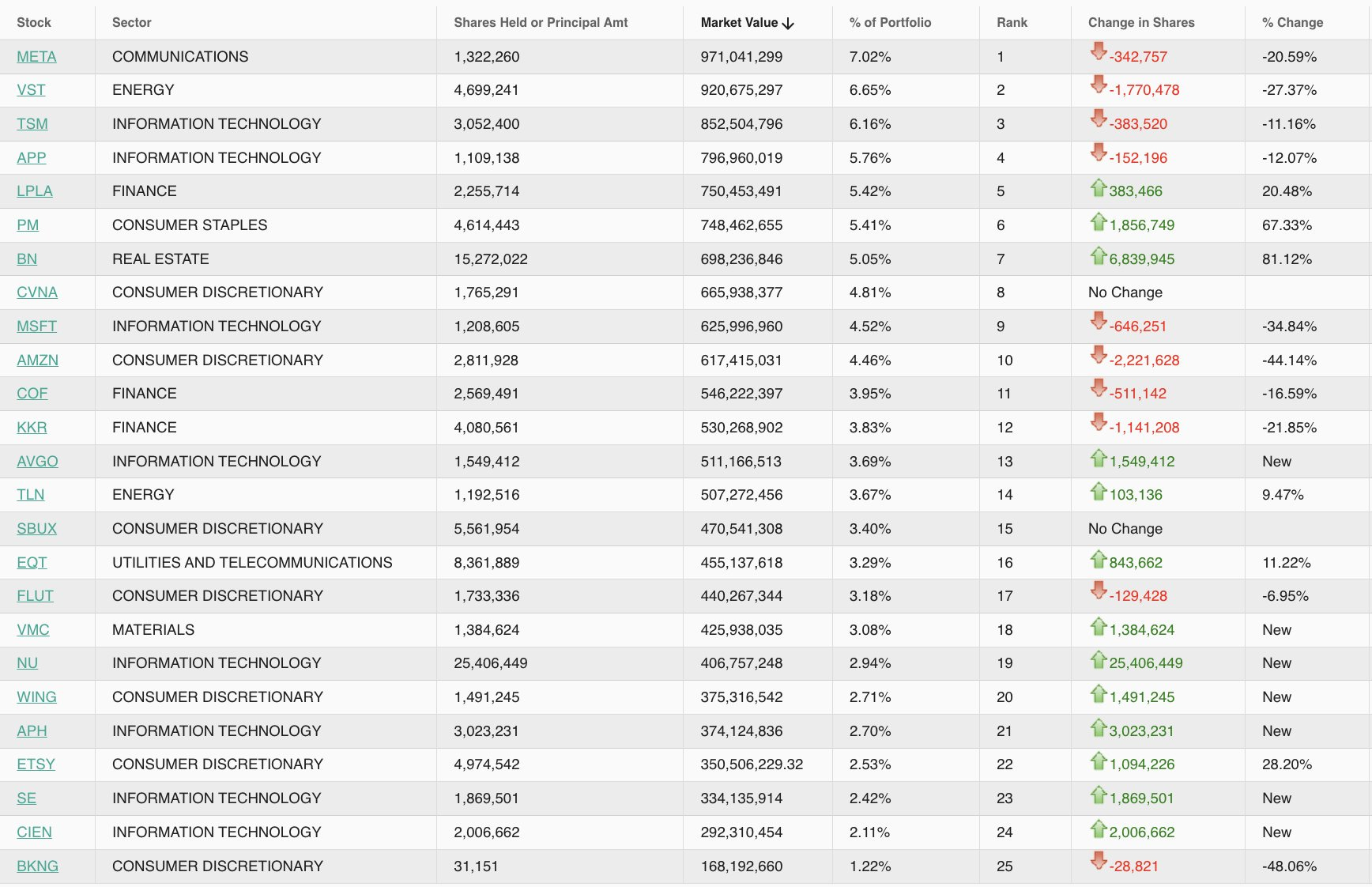Click green up arrow in VMC row

(1099, 626)
